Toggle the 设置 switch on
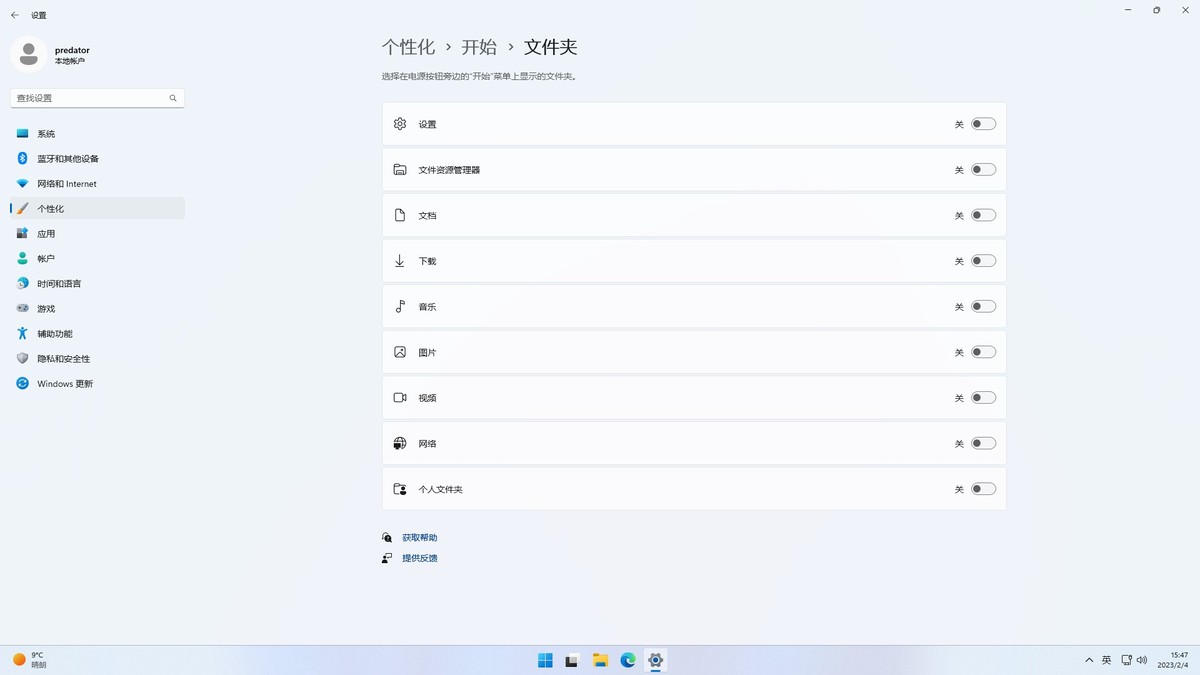 982,123
